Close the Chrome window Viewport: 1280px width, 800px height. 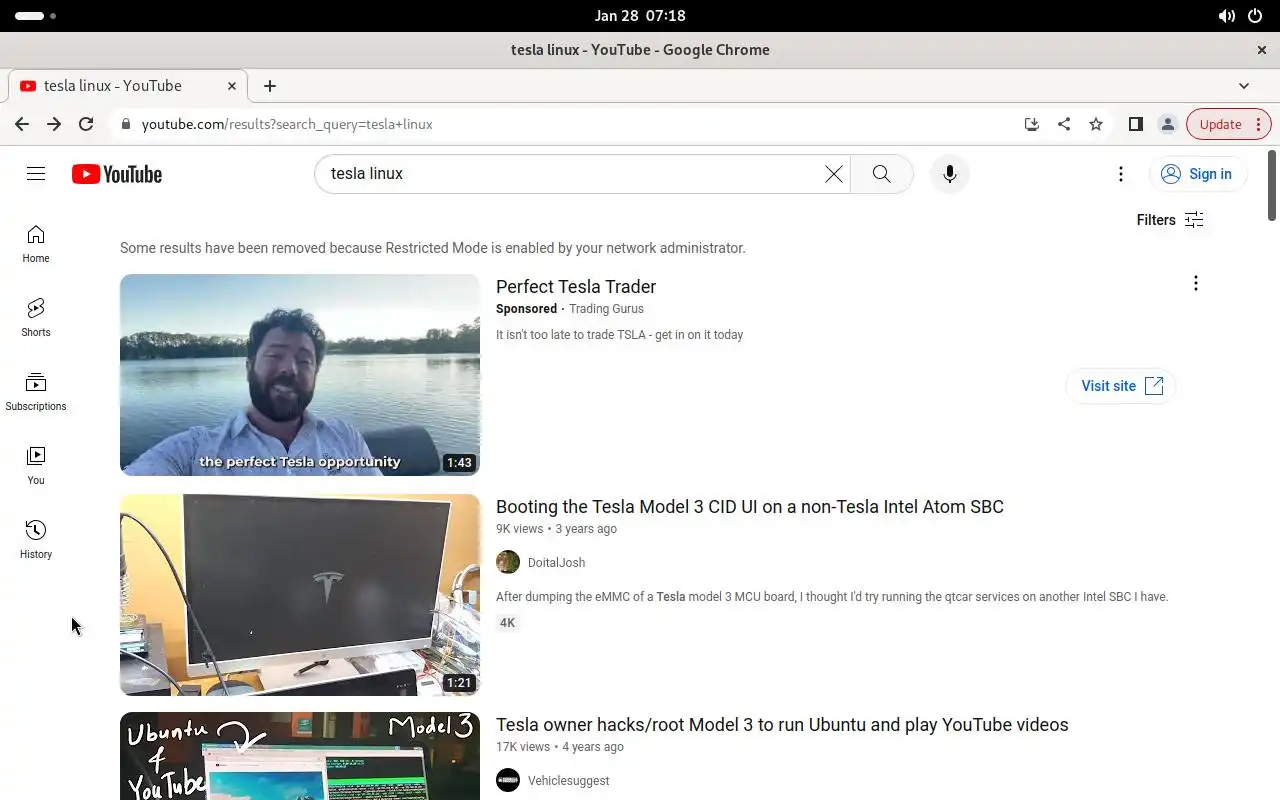point(1262,50)
